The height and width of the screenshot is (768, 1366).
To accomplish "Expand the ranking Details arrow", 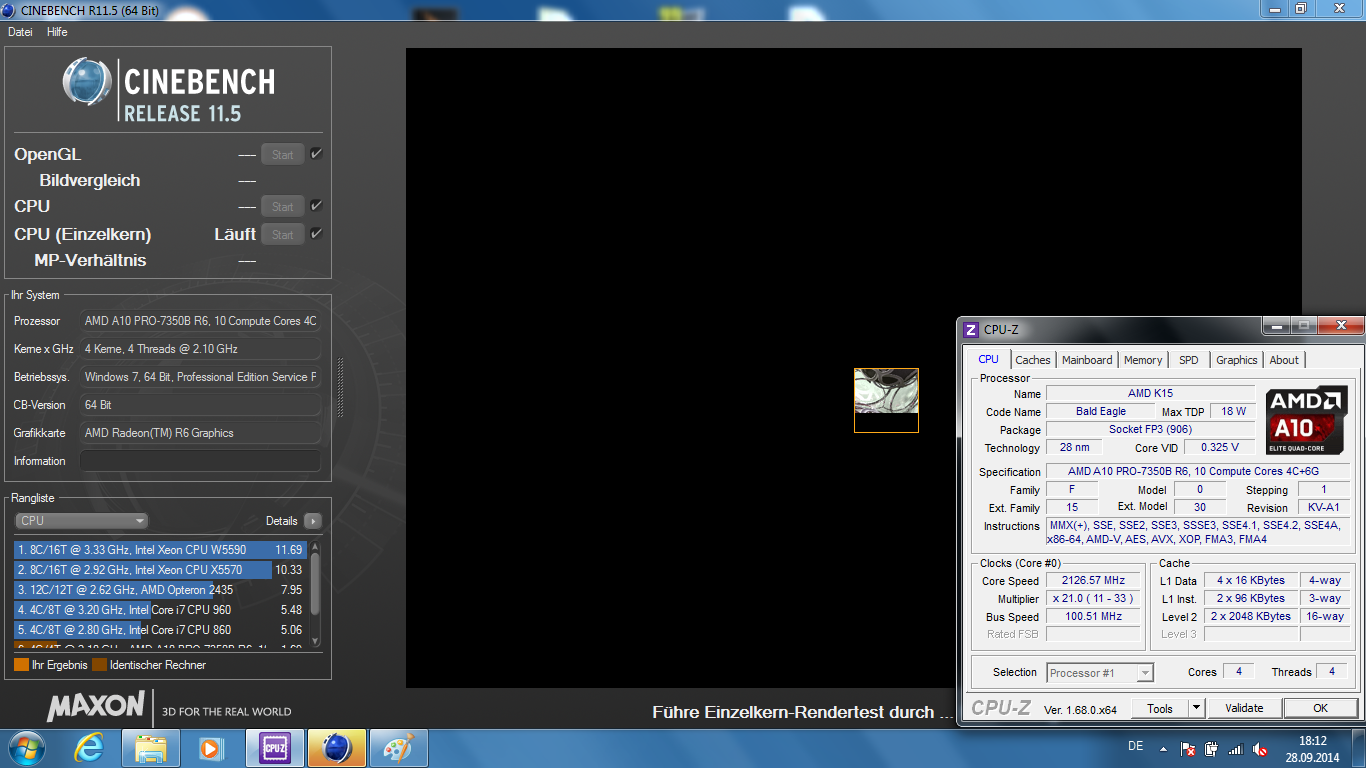I will point(313,521).
